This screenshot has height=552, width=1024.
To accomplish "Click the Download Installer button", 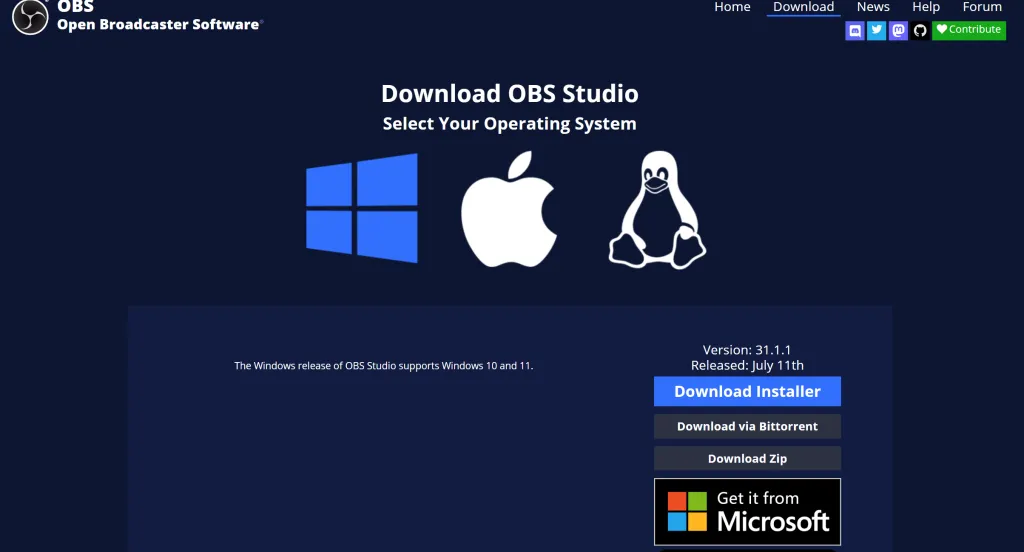I will [747, 391].
